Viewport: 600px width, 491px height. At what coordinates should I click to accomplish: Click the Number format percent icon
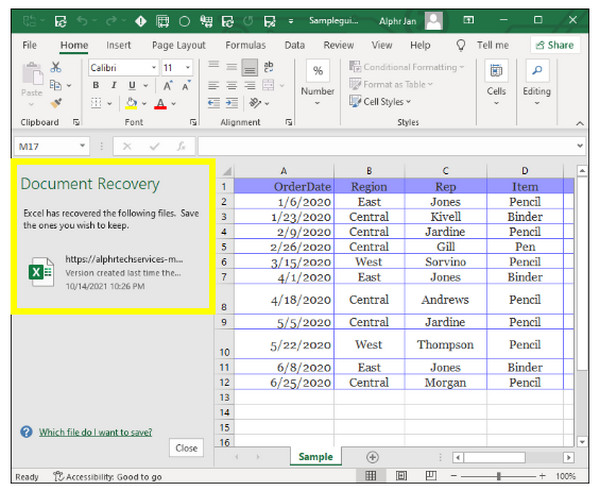[x=317, y=71]
